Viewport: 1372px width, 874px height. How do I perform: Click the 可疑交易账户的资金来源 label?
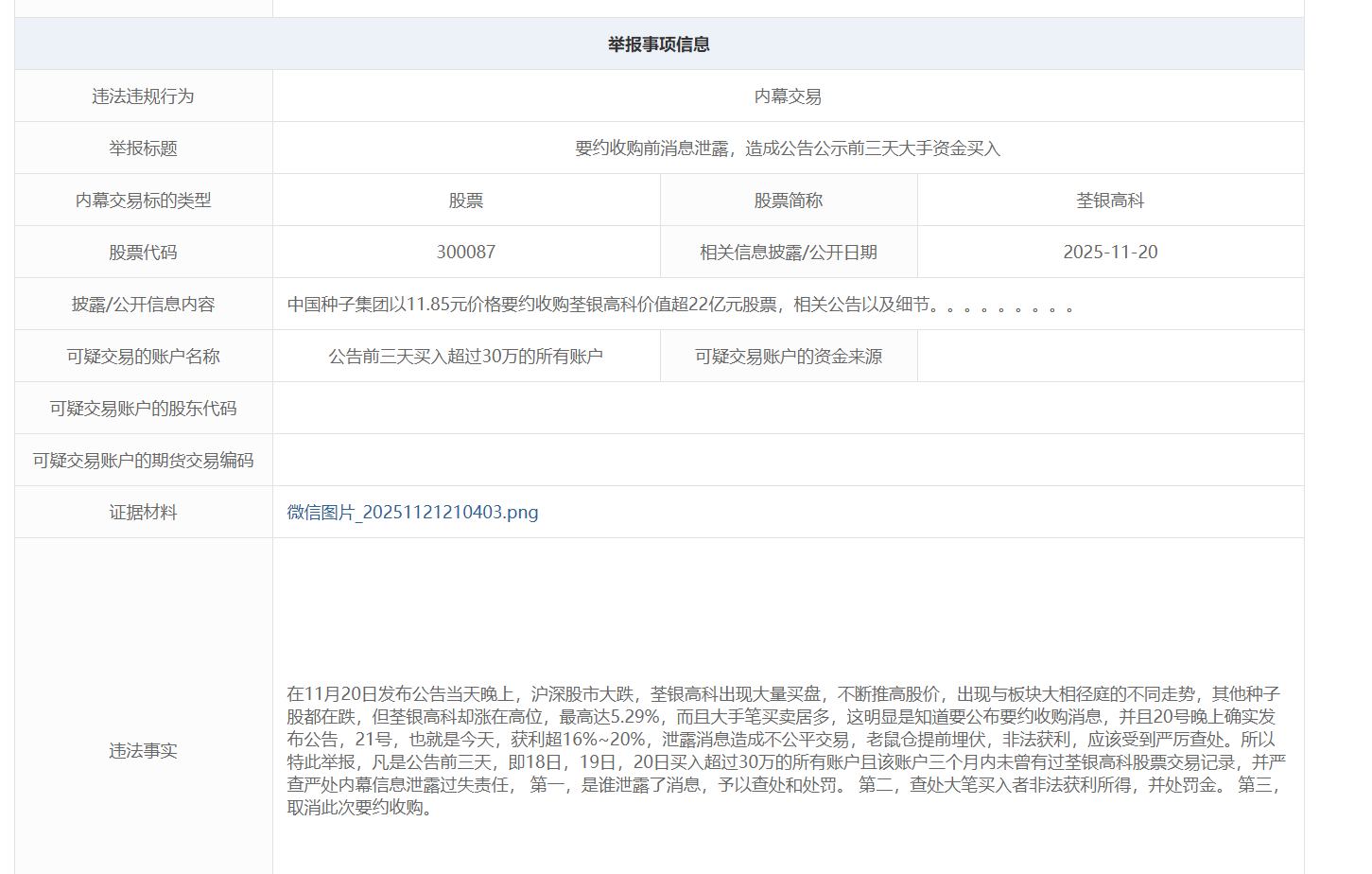click(x=789, y=357)
